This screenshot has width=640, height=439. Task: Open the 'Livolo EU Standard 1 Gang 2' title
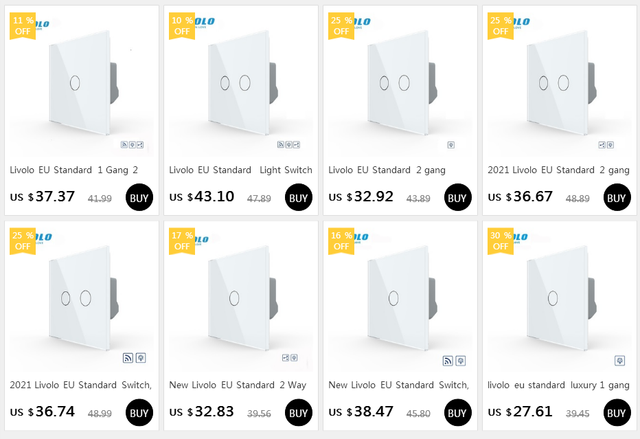[x=81, y=170]
